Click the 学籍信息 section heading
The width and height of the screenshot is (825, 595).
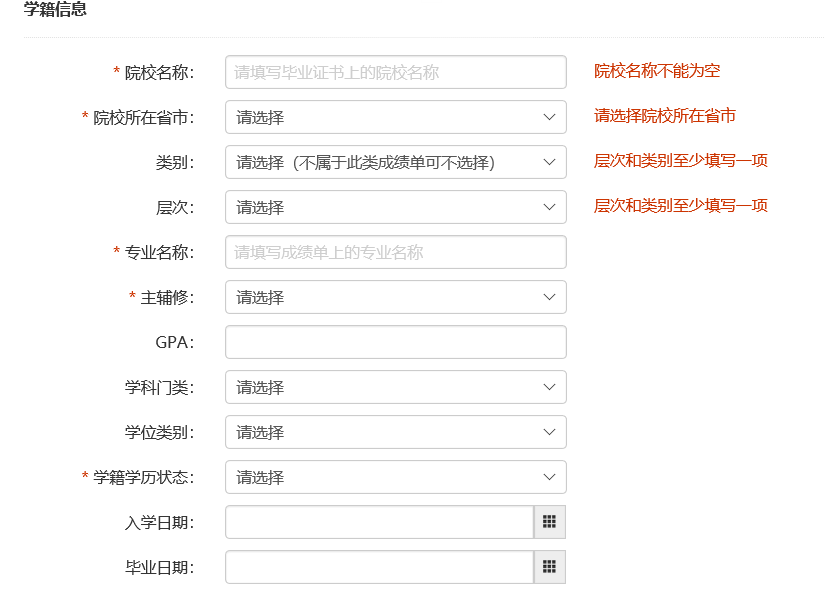click(55, 9)
